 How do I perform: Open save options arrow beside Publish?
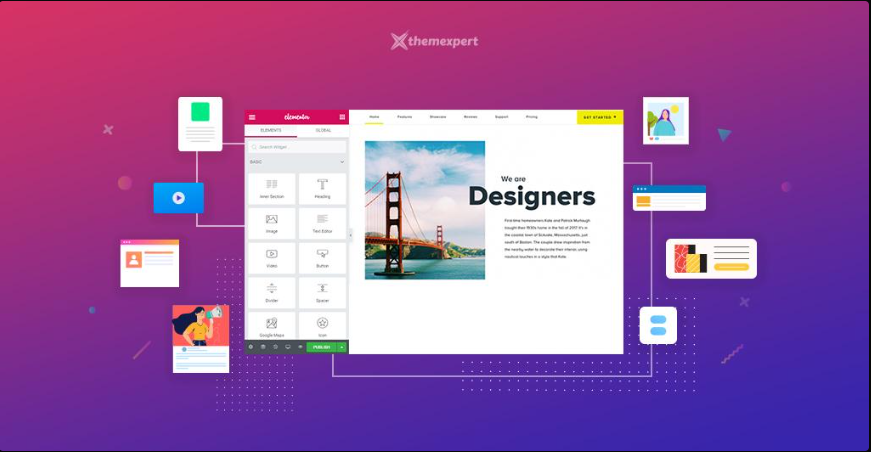(341, 347)
